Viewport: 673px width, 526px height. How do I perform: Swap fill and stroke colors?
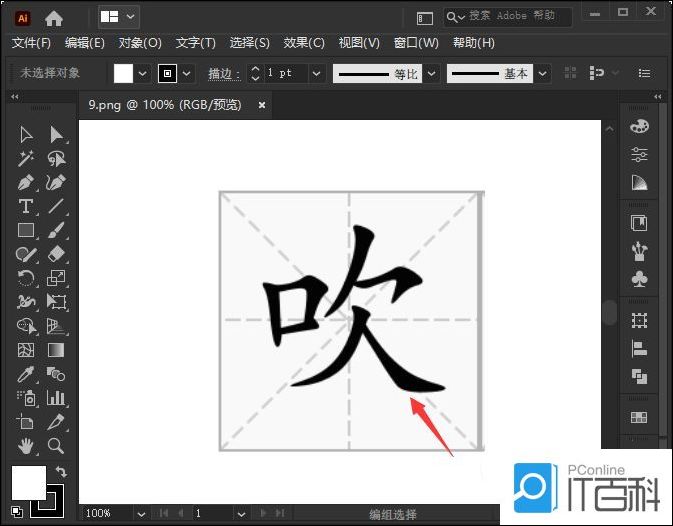coord(61,472)
